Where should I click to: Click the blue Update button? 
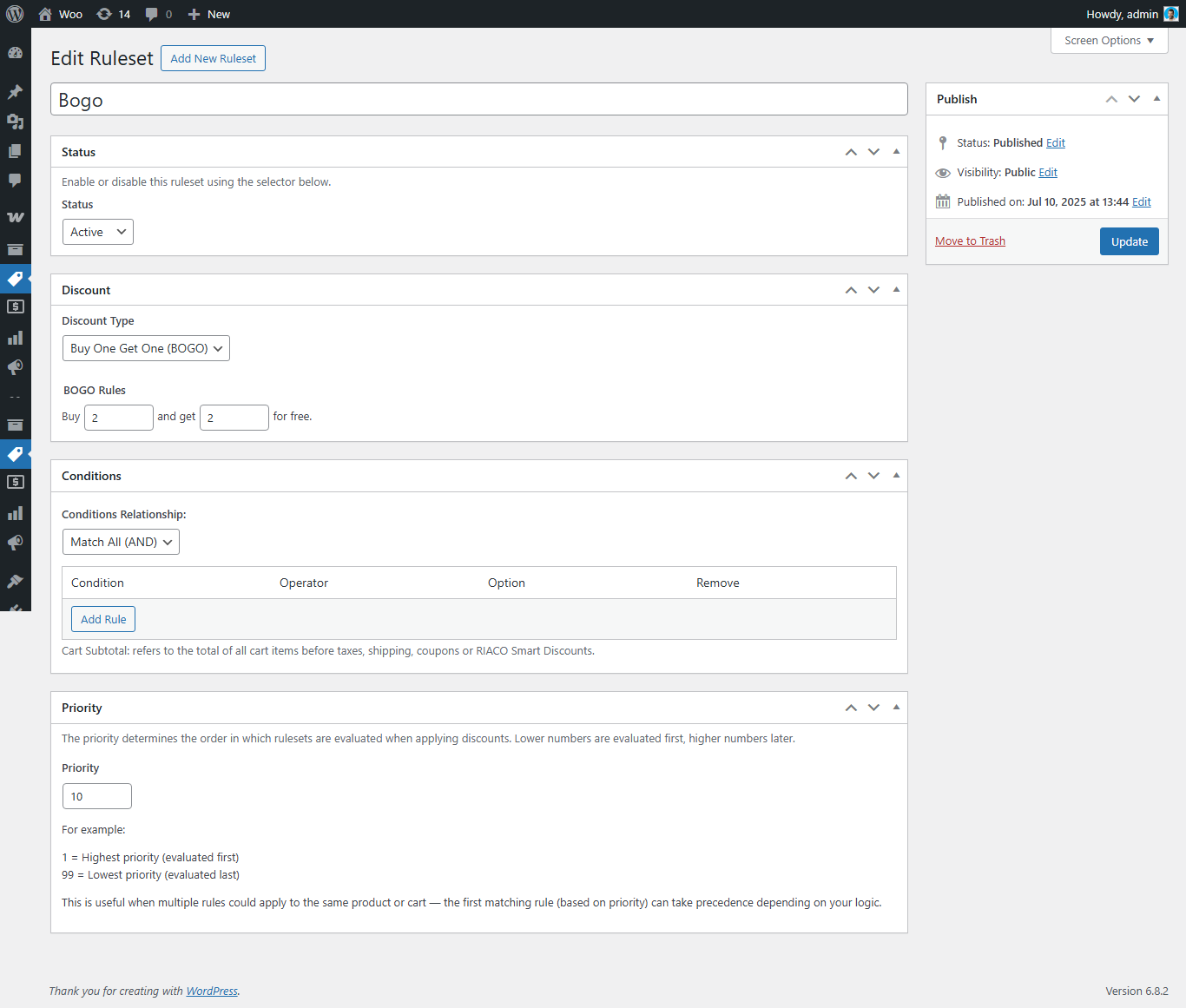[x=1129, y=241]
